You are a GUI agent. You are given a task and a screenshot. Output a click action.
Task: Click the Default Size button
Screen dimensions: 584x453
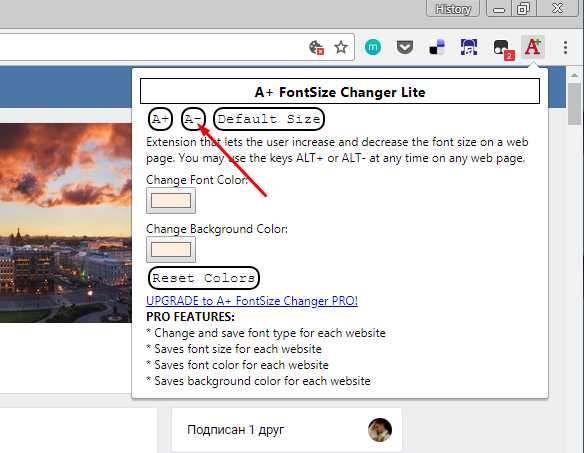click(269, 119)
